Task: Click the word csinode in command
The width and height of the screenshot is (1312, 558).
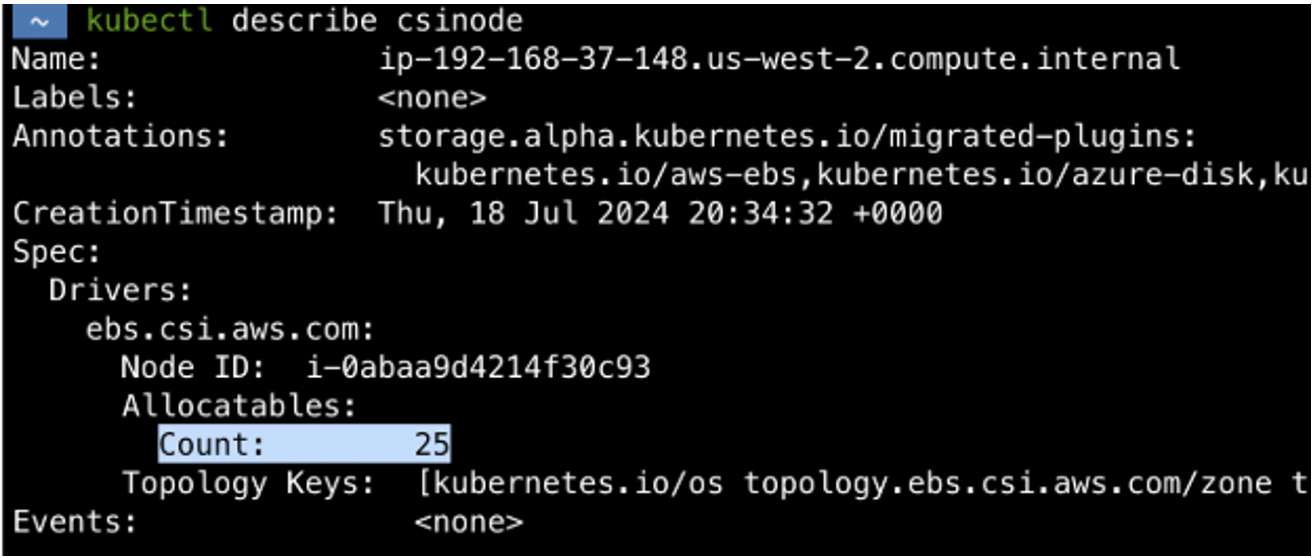Action: [x=458, y=21]
